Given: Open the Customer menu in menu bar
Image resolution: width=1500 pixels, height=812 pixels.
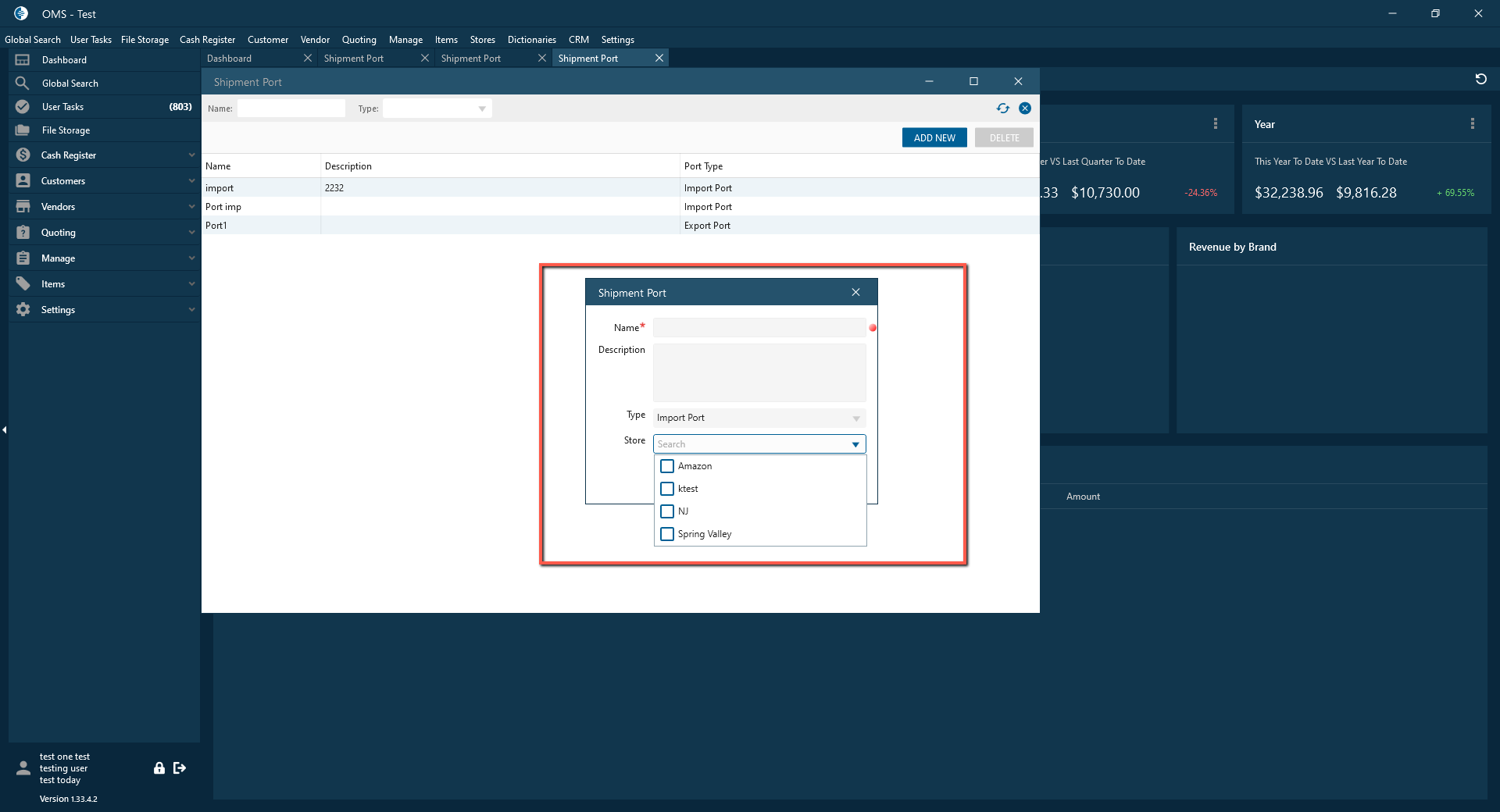Looking at the screenshot, I should point(268,40).
